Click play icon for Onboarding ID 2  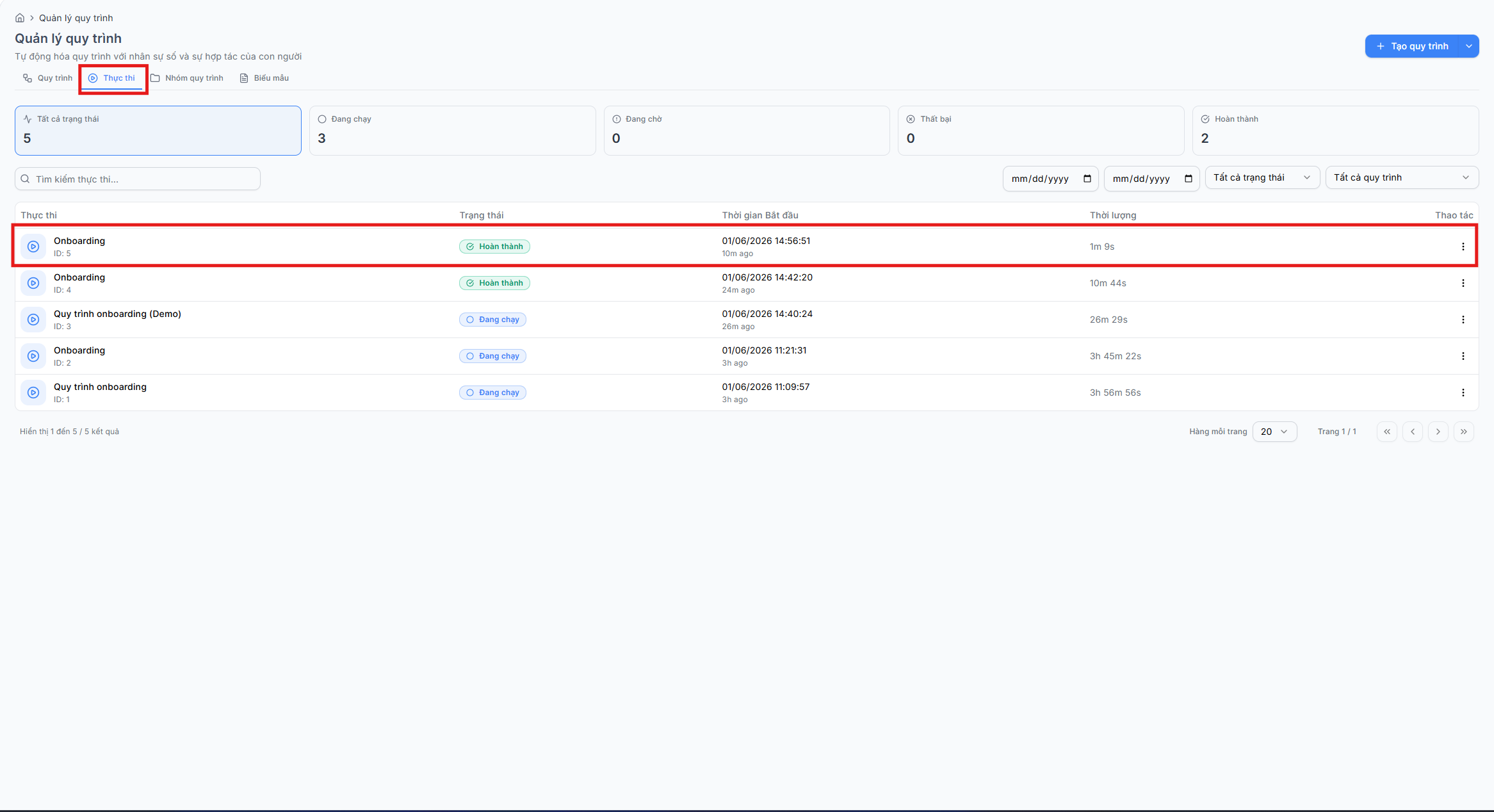click(33, 356)
